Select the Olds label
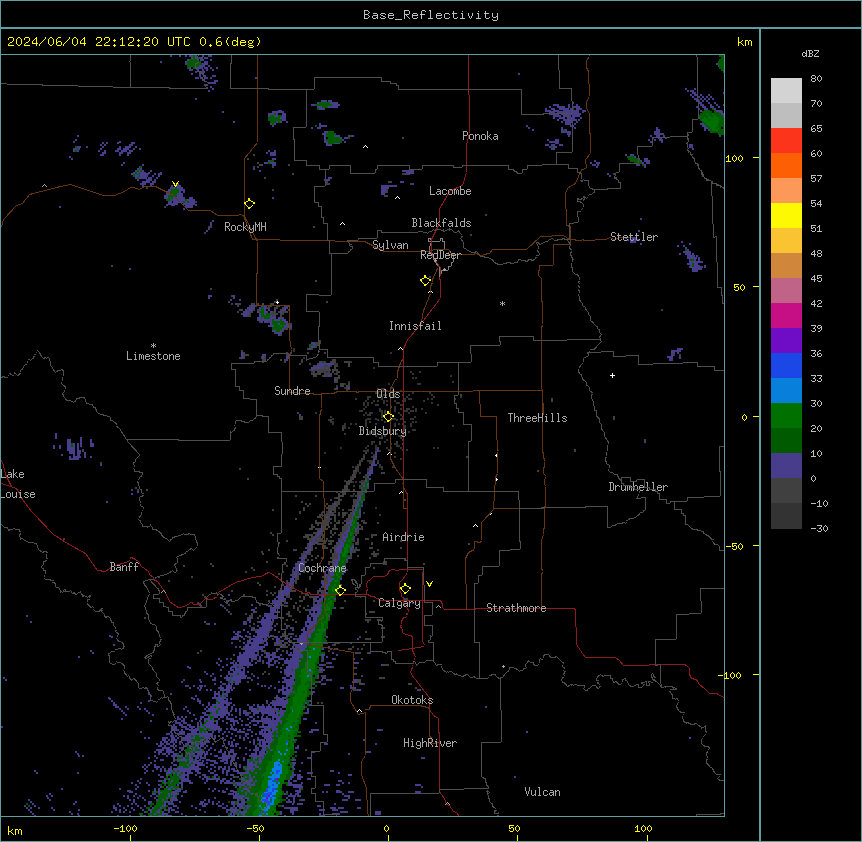The image size is (862, 842). point(388,394)
